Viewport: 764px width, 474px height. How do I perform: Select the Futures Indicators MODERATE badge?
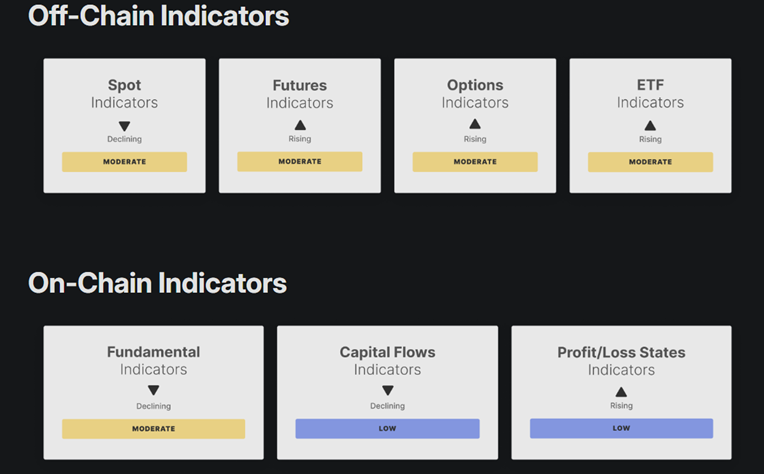[300, 162]
